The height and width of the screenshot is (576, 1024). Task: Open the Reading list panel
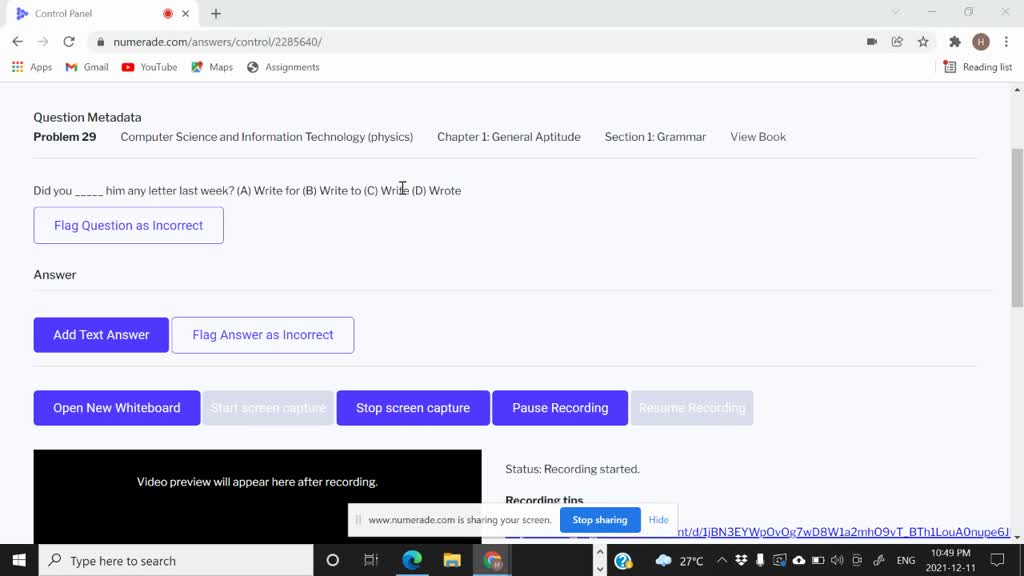(978, 67)
